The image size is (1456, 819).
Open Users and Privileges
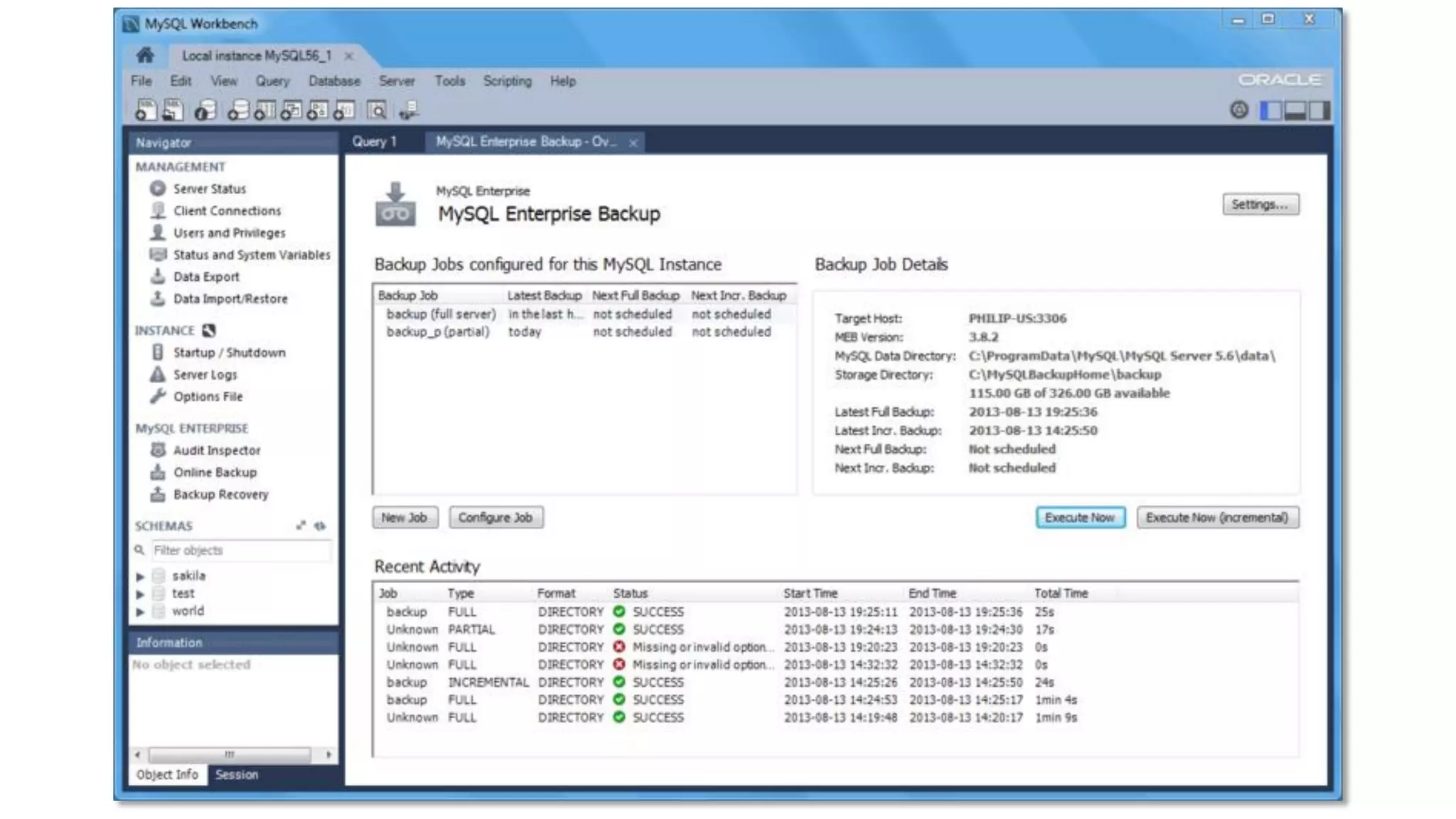tap(229, 233)
